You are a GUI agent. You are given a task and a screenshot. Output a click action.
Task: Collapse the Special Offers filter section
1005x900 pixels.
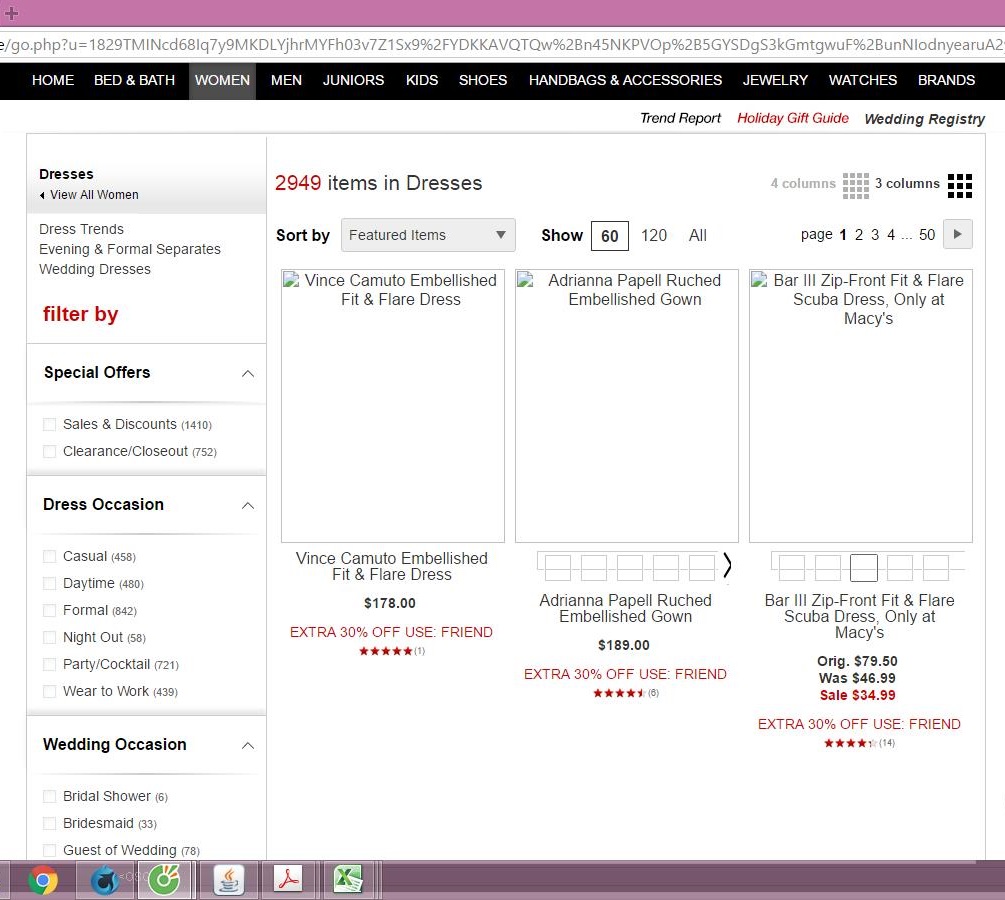click(x=248, y=374)
